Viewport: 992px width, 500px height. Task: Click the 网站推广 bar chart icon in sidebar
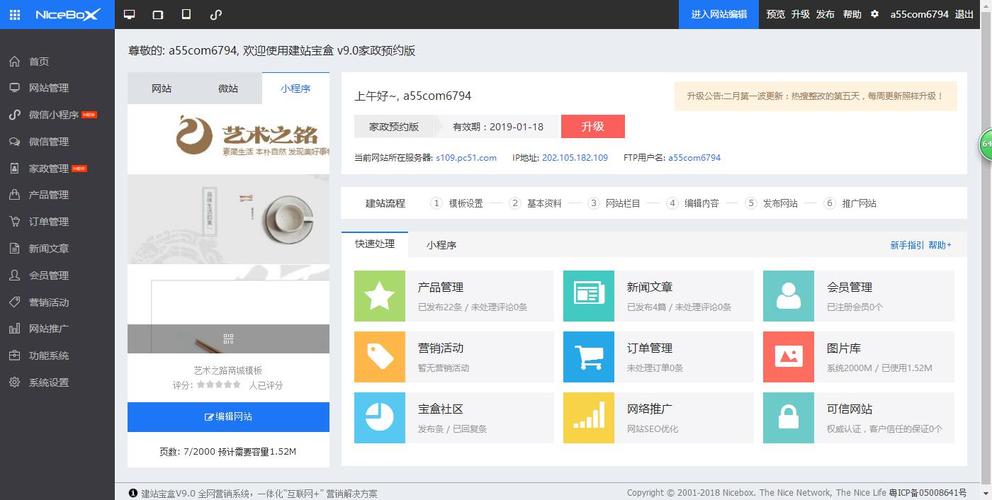pyautogui.click(x=15, y=328)
